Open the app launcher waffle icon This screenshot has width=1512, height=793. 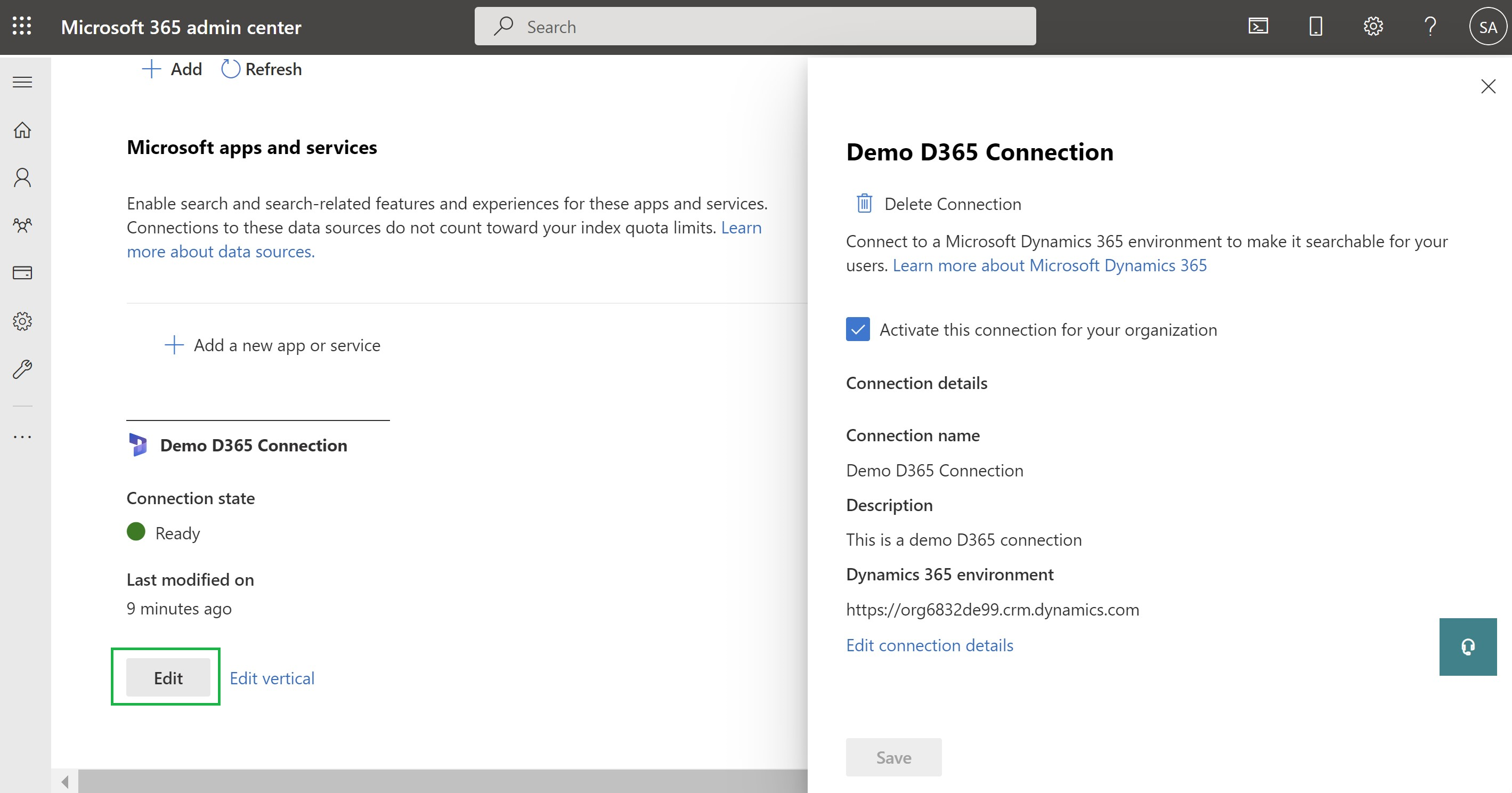(22, 27)
